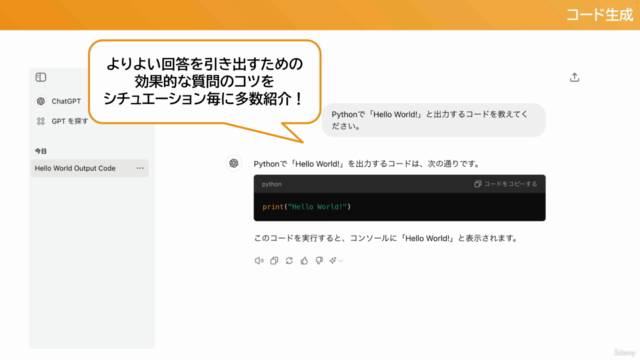Viewport: 640px width, 360px height.
Task: Select Hello World Output Code chat
Action: tap(89, 168)
